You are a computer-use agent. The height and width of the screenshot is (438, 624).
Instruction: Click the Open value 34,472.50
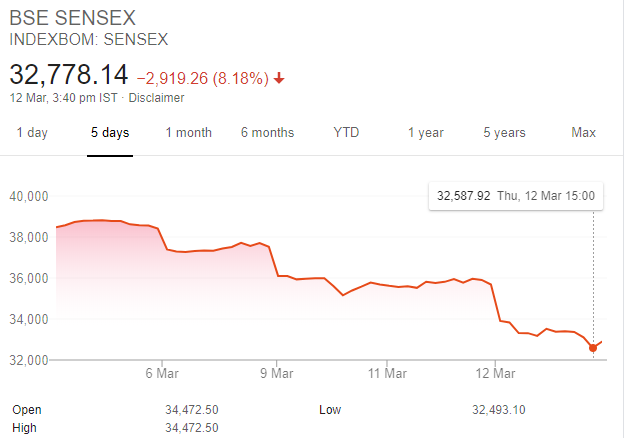point(192,409)
